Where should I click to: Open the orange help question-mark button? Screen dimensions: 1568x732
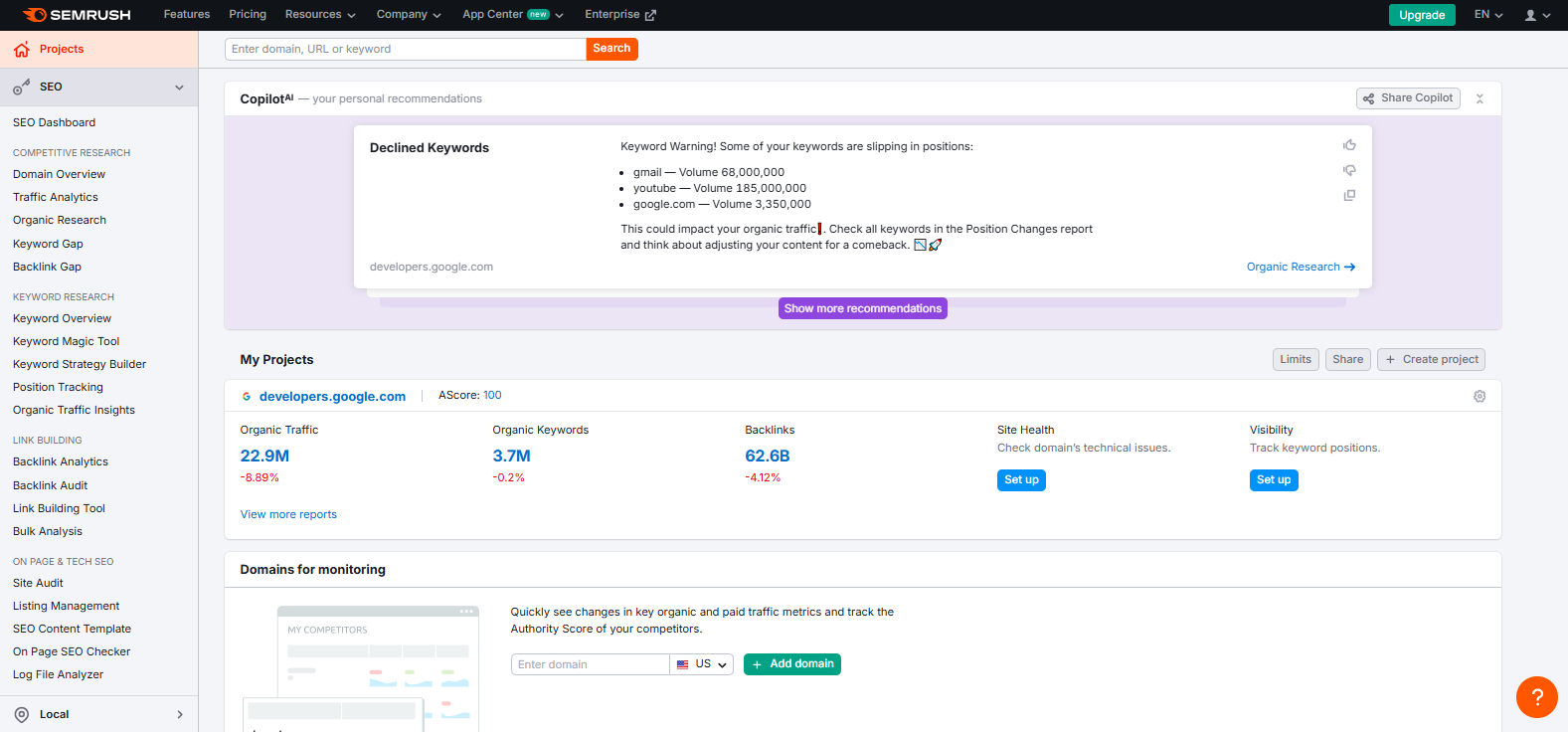click(1537, 697)
